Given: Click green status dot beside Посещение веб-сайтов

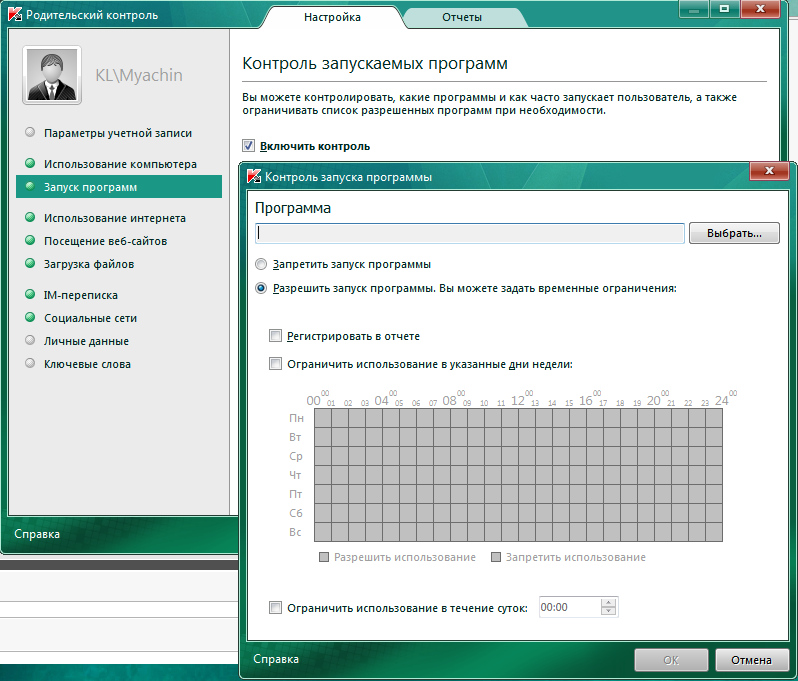Looking at the screenshot, I should click(30, 240).
